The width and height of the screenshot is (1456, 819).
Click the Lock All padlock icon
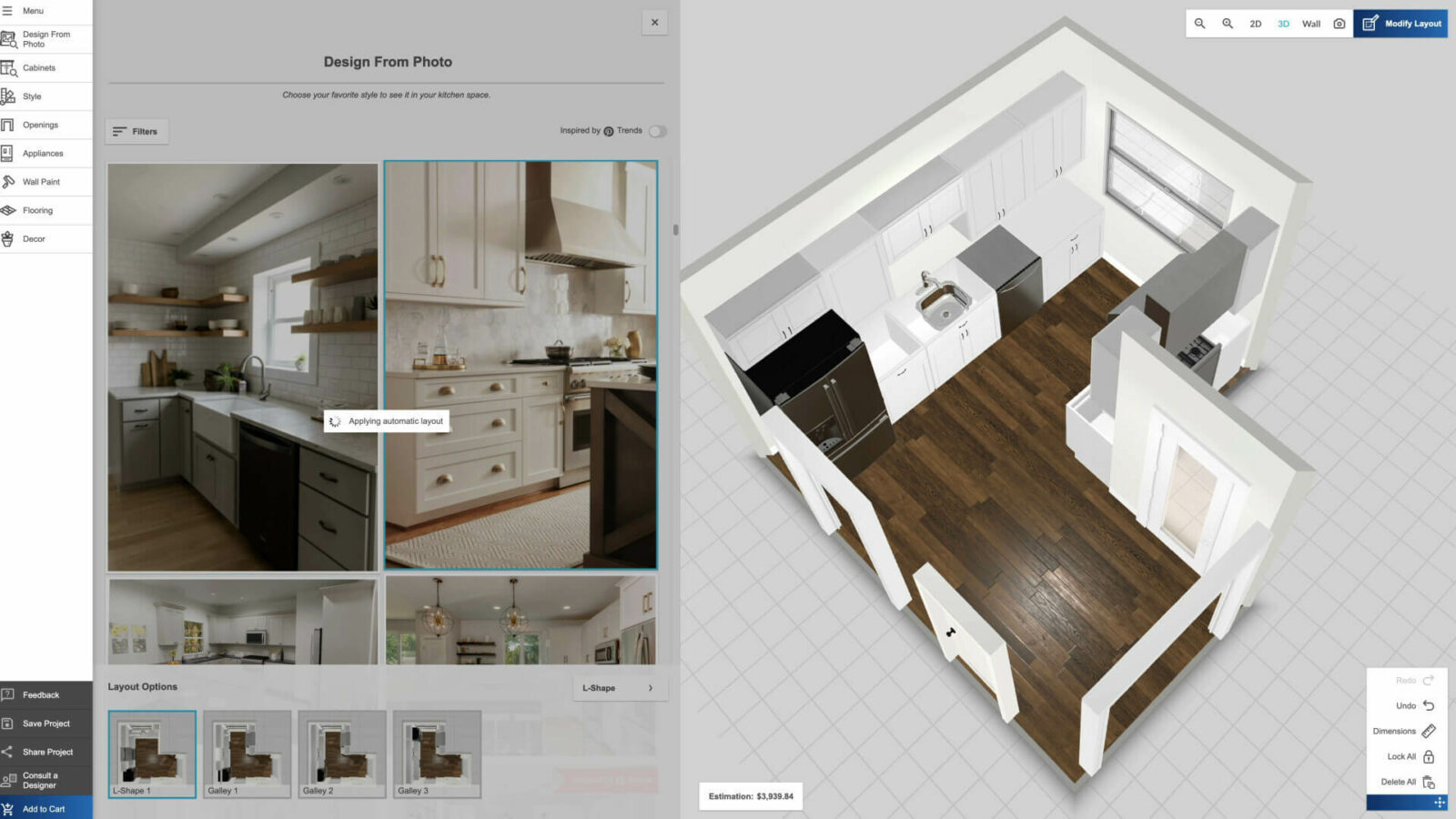[1428, 756]
